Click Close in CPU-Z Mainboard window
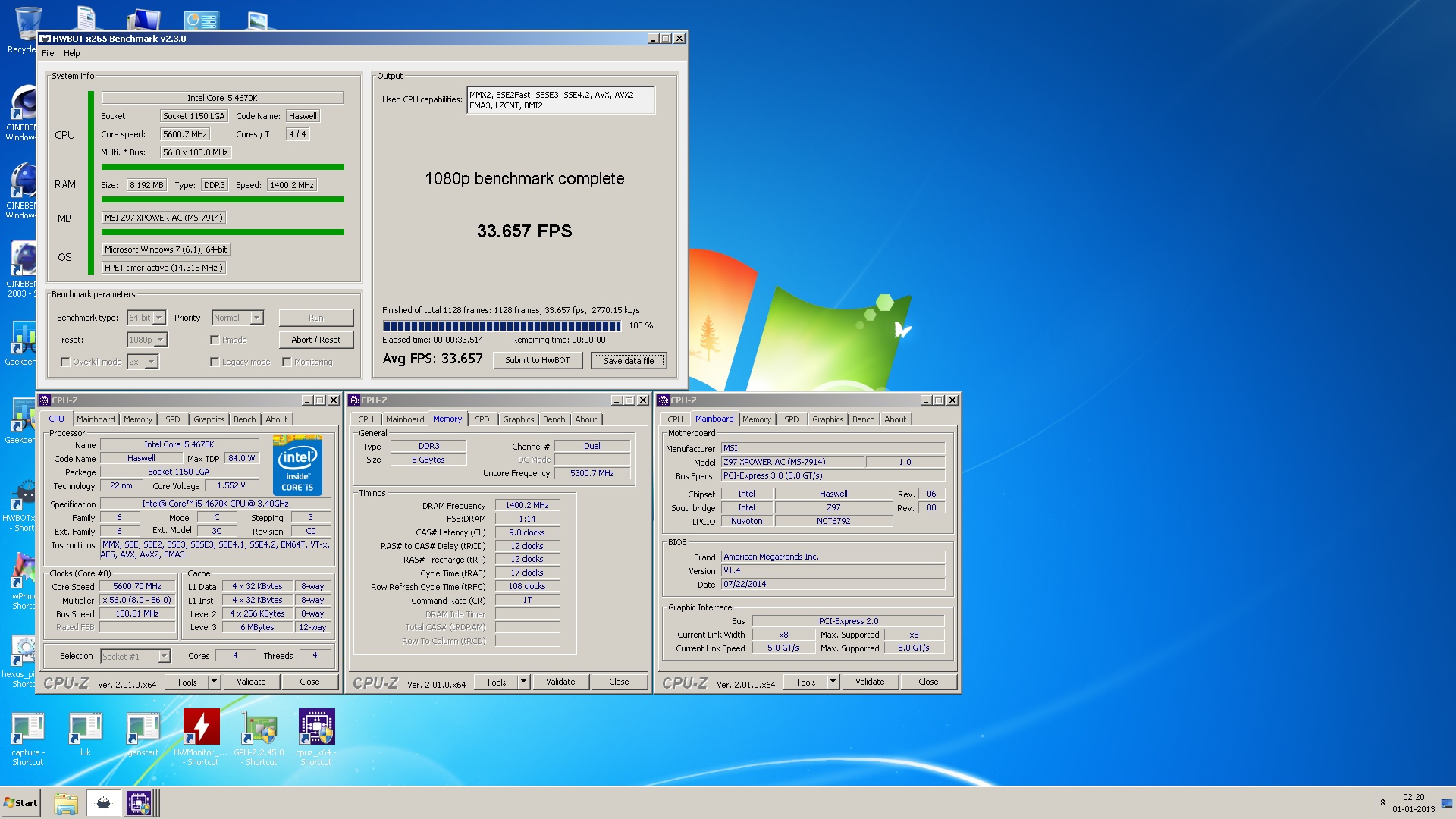The image size is (1456, 819). (x=929, y=682)
